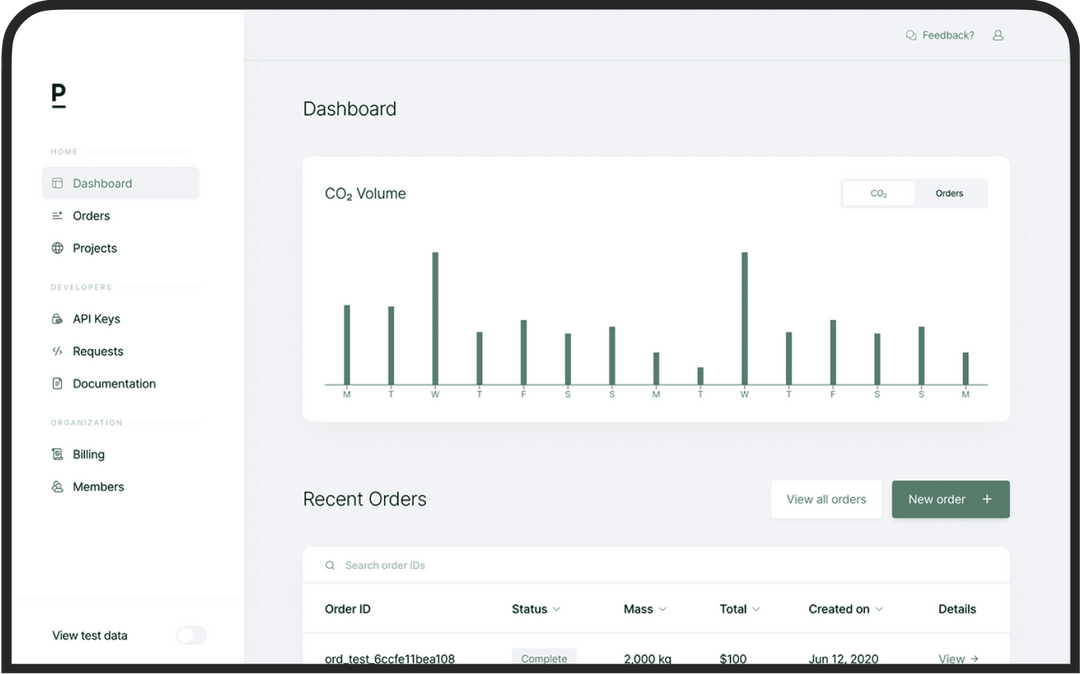Image resolution: width=1080 pixels, height=674 pixels.
Task: Switch chart to Orders view
Action: coord(949,194)
